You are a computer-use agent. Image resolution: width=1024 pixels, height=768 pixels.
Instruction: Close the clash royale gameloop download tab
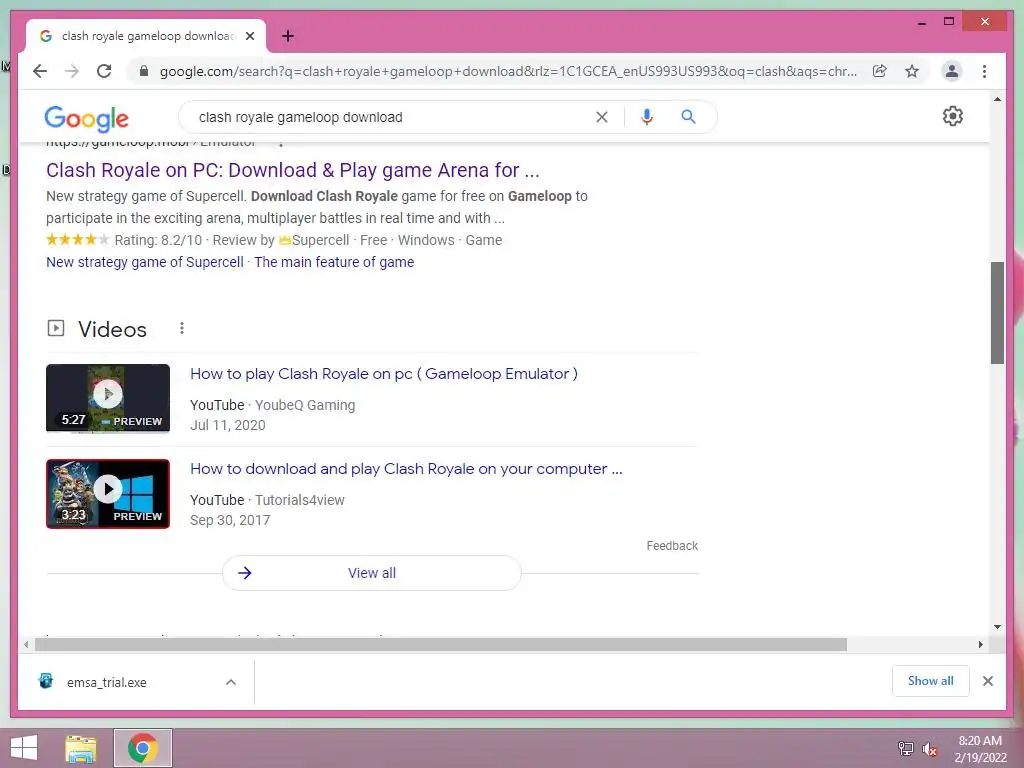249,36
